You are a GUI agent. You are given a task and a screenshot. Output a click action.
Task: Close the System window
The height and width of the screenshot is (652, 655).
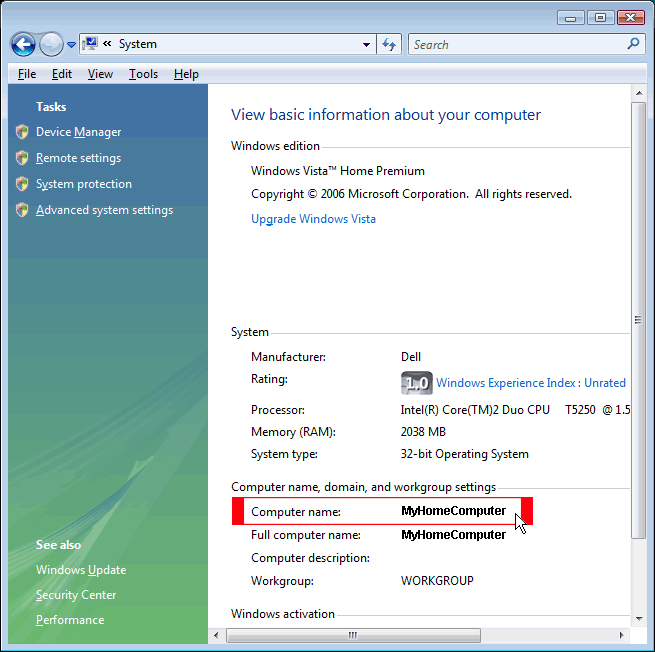pyautogui.click(x=630, y=18)
